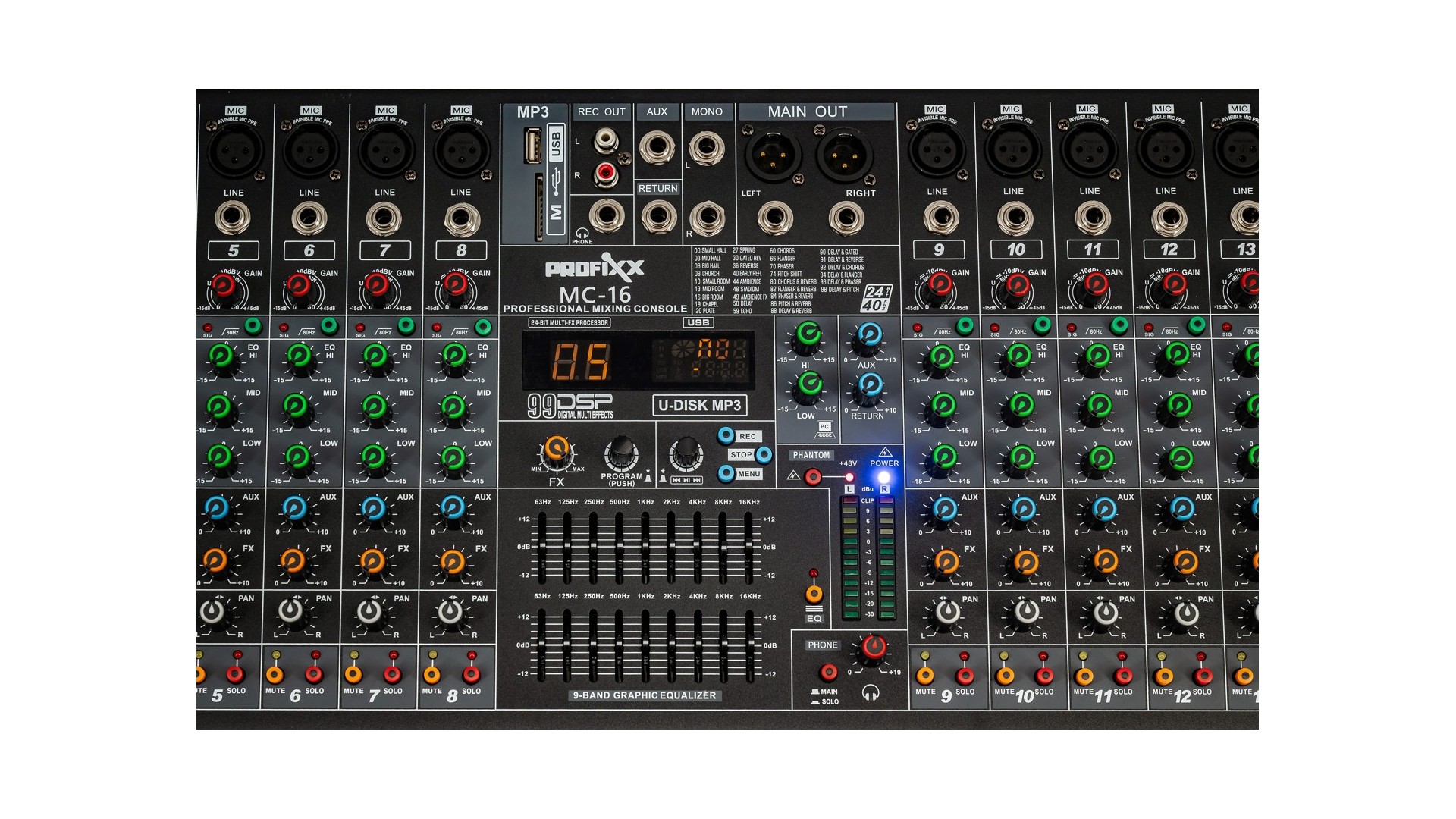Click the red GAIN knob on channel 9
Viewport: 1456px width, 819px height.
[x=940, y=285]
